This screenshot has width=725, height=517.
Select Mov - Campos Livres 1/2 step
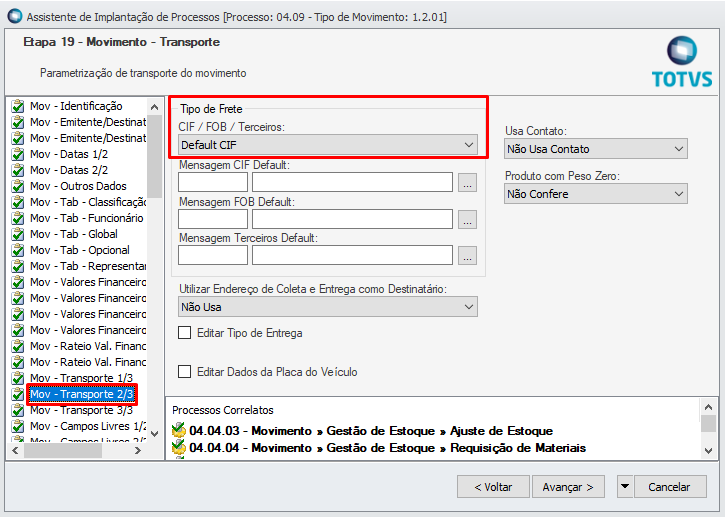coord(88,426)
